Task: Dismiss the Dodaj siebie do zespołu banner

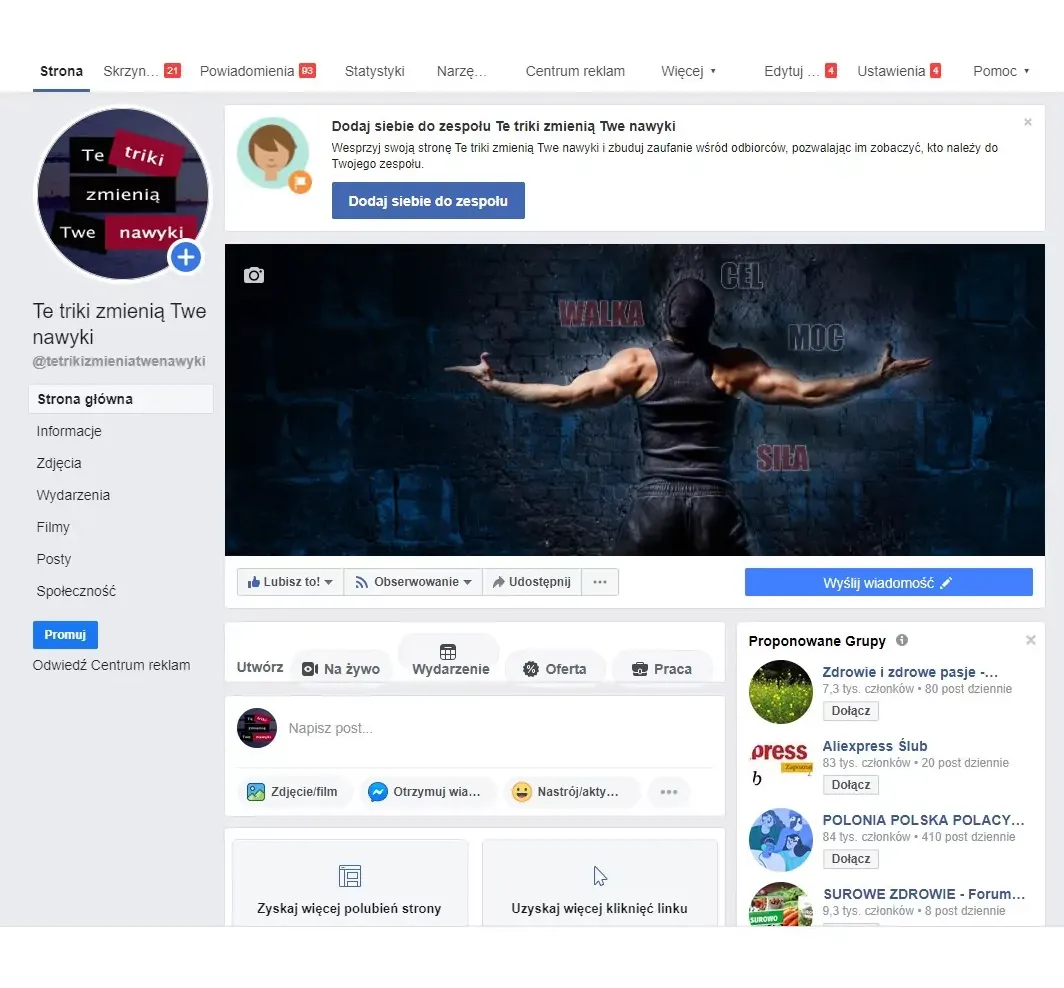Action: click(x=1027, y=123)
